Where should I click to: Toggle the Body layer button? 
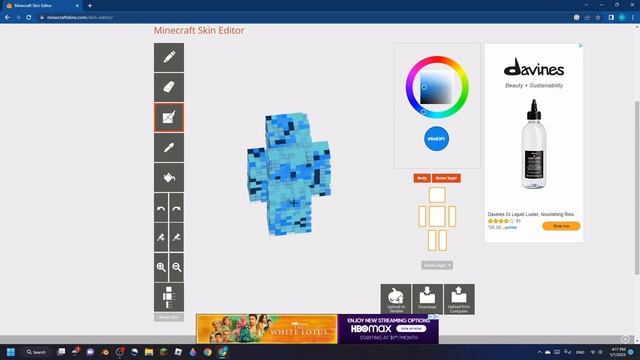[x=422, y=178]
